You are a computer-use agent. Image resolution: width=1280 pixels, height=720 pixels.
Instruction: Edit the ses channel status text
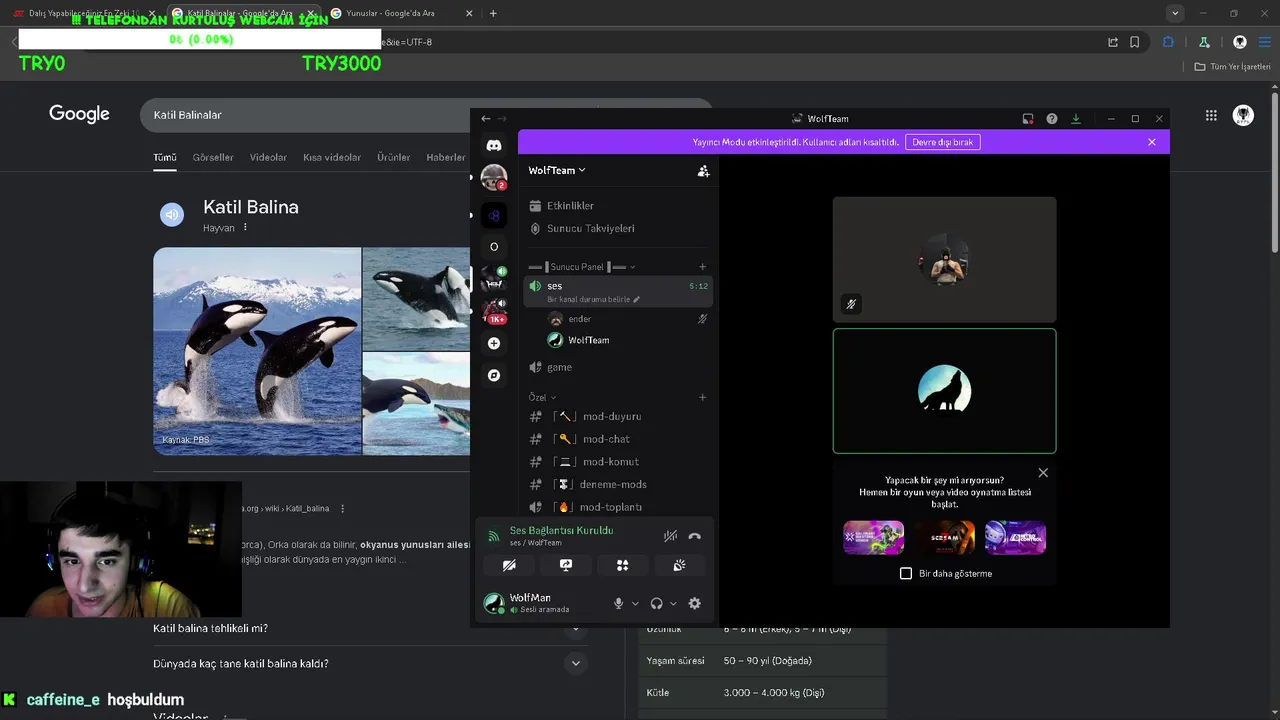pyautogui.click(x=593, y=299)
